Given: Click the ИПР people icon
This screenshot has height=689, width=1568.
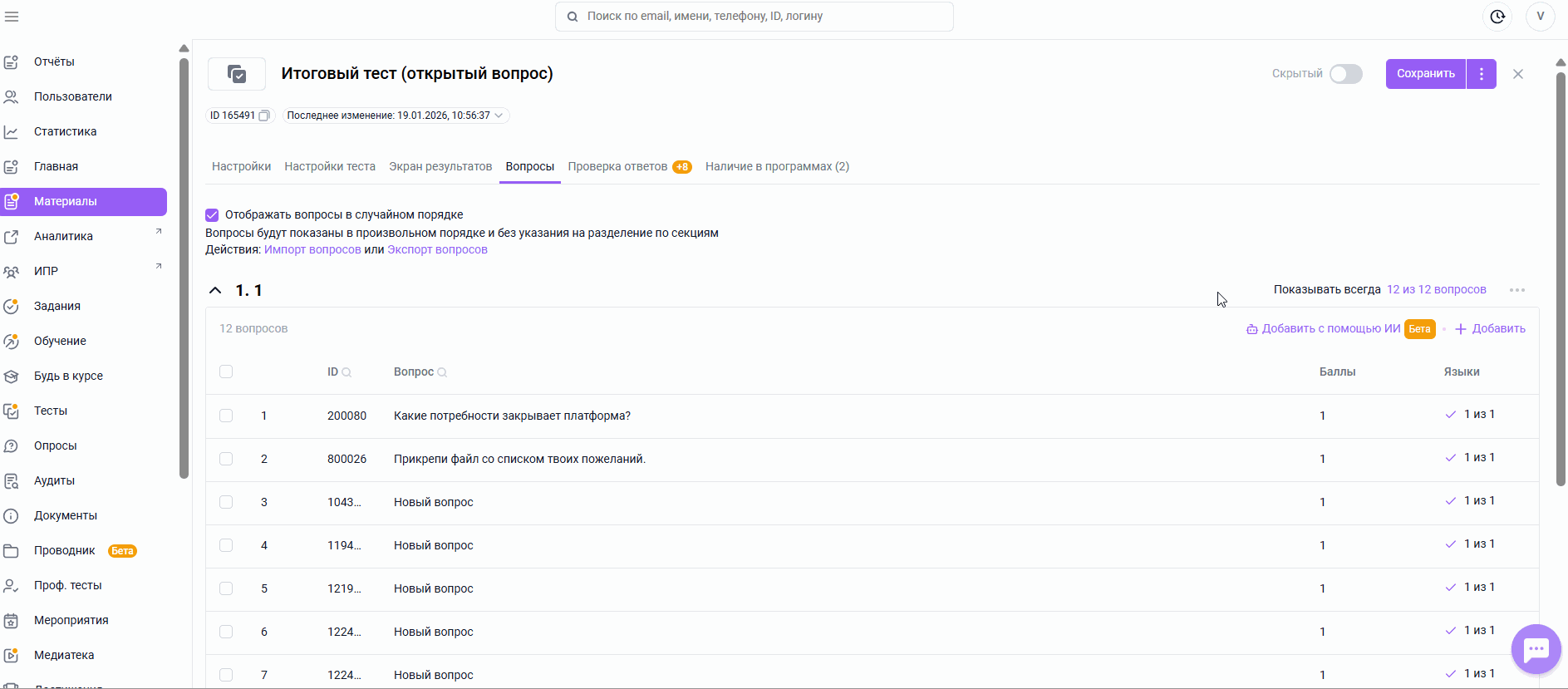Looking at the screenshot, I should click(x=12, y=271).
